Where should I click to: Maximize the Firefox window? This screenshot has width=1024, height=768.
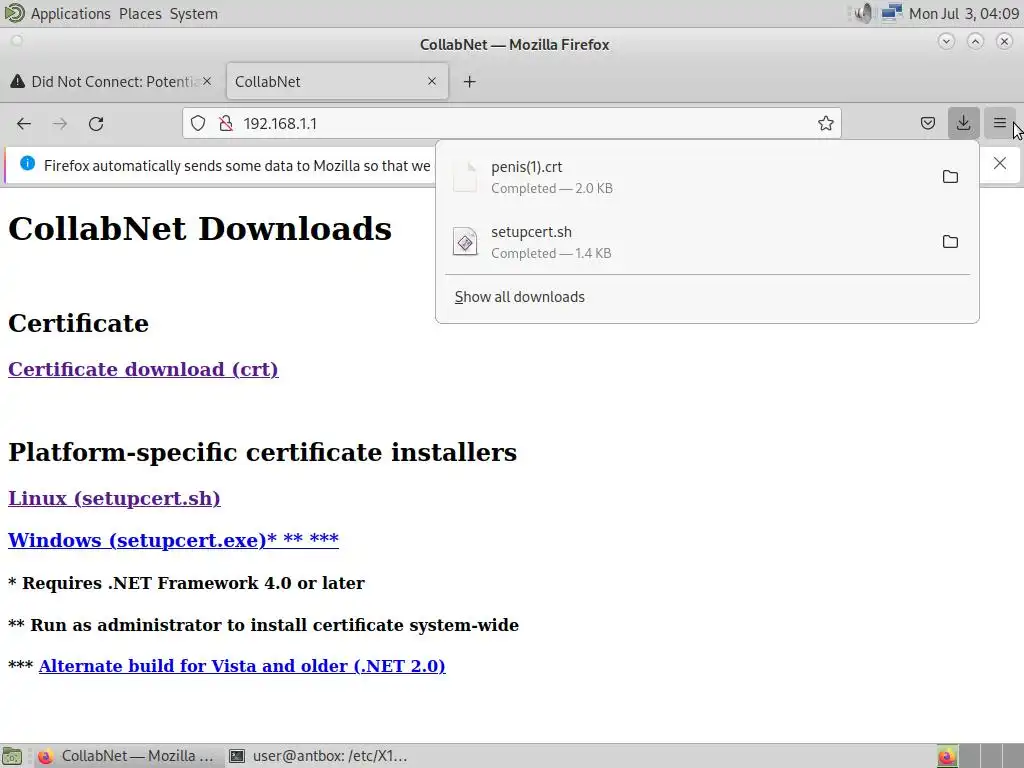click(x=975, y=41)
